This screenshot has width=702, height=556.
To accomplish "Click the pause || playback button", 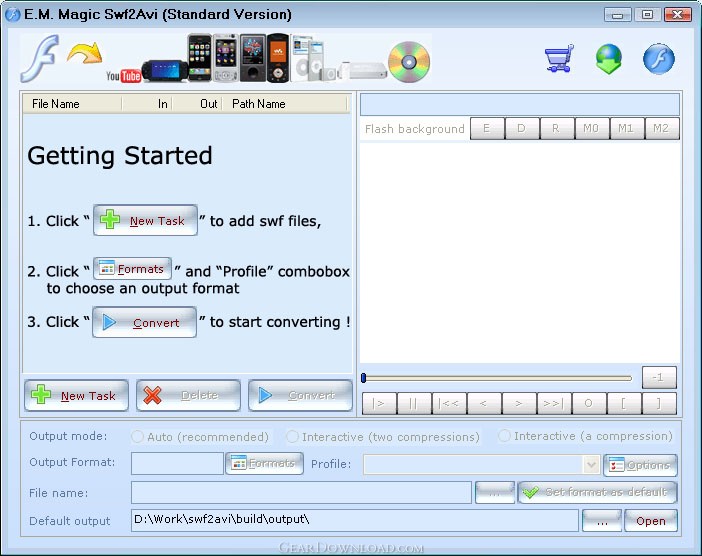I will click(414, 403).
